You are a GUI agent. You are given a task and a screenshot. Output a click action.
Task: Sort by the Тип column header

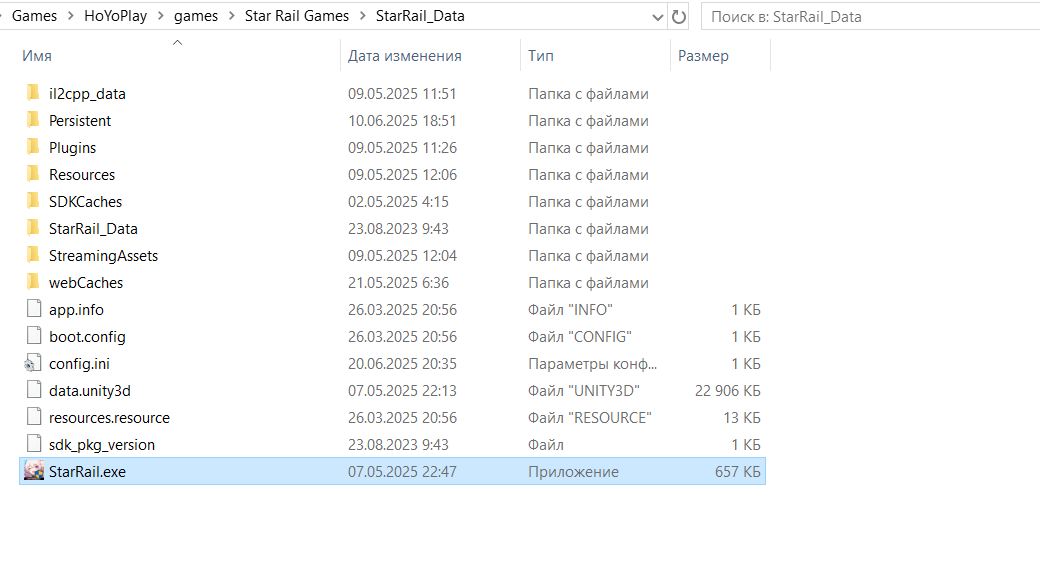click(541, 56)
